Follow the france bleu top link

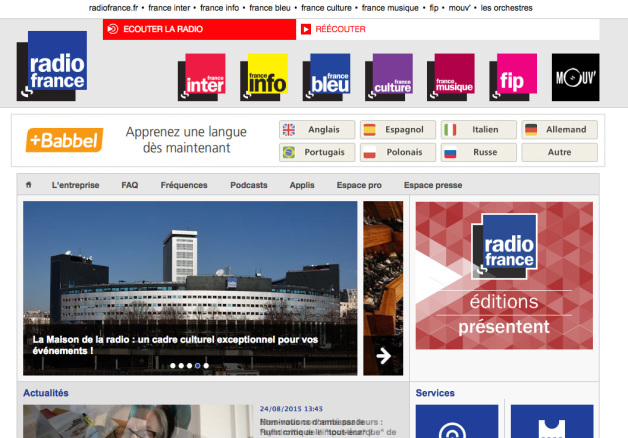point(270,8)
